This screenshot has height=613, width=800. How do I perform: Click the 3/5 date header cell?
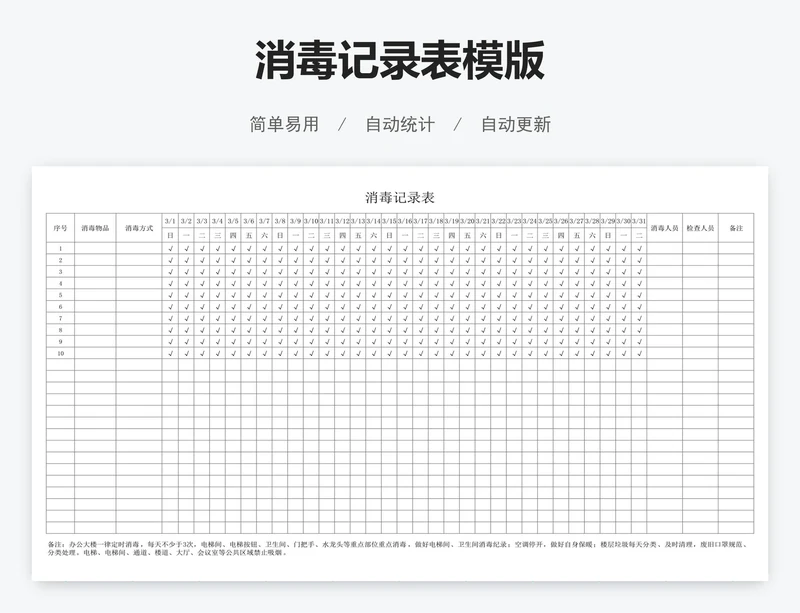coord(233,221)
